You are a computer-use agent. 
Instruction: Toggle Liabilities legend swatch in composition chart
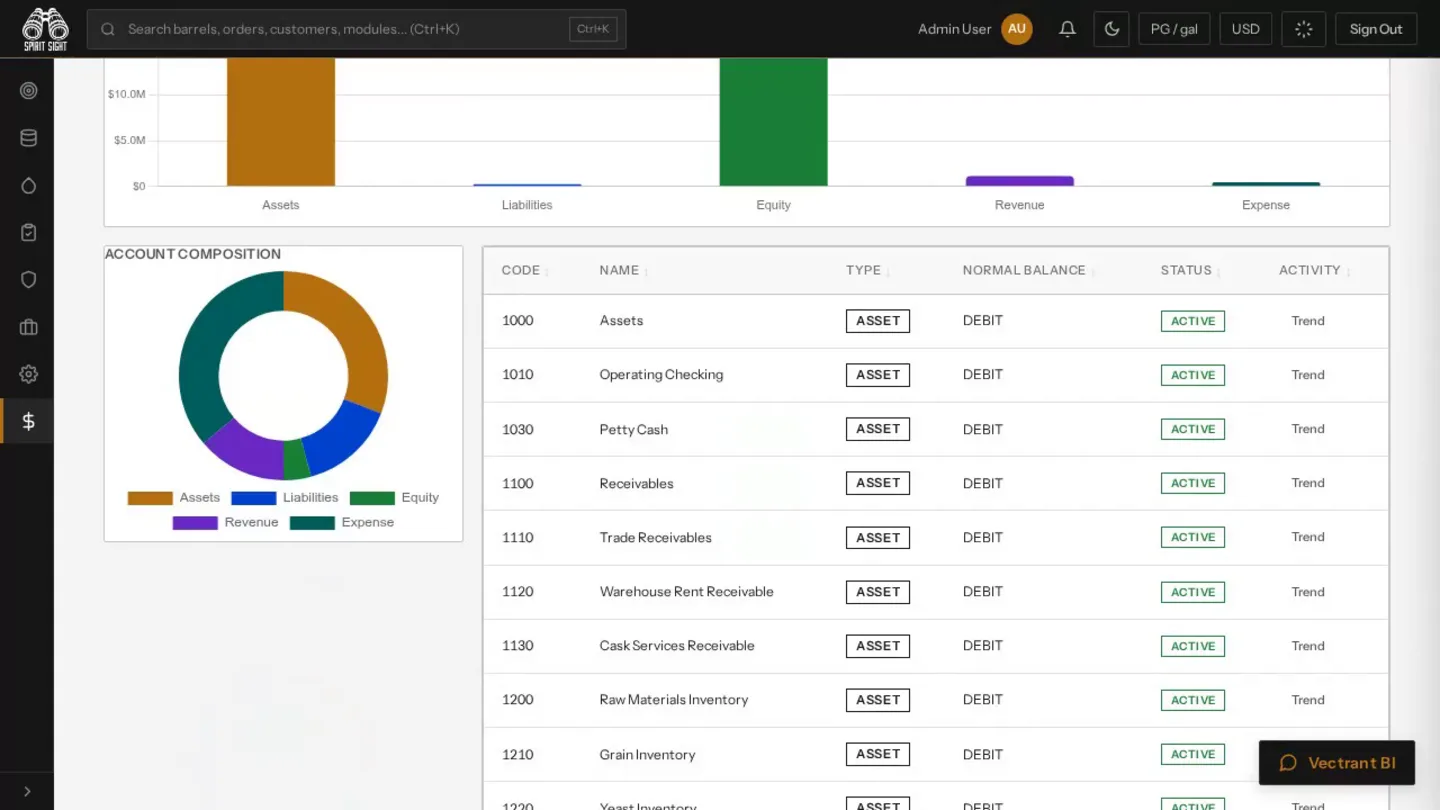point(254,498)
